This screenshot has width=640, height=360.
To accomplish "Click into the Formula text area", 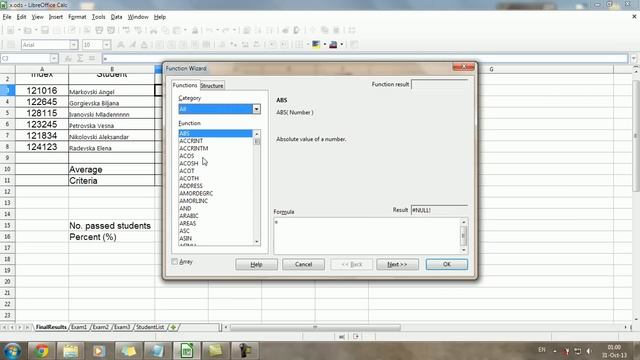I will 367,236.
